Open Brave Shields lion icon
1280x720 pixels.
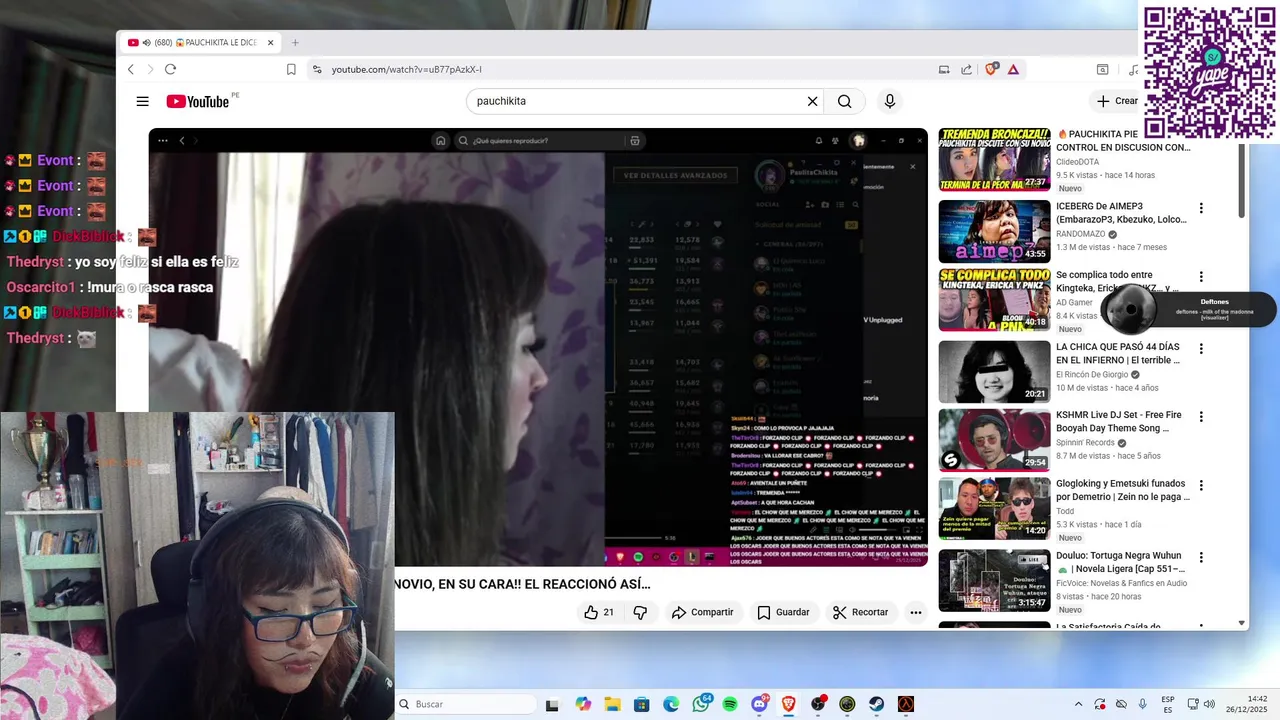click(x=991, y=69)
